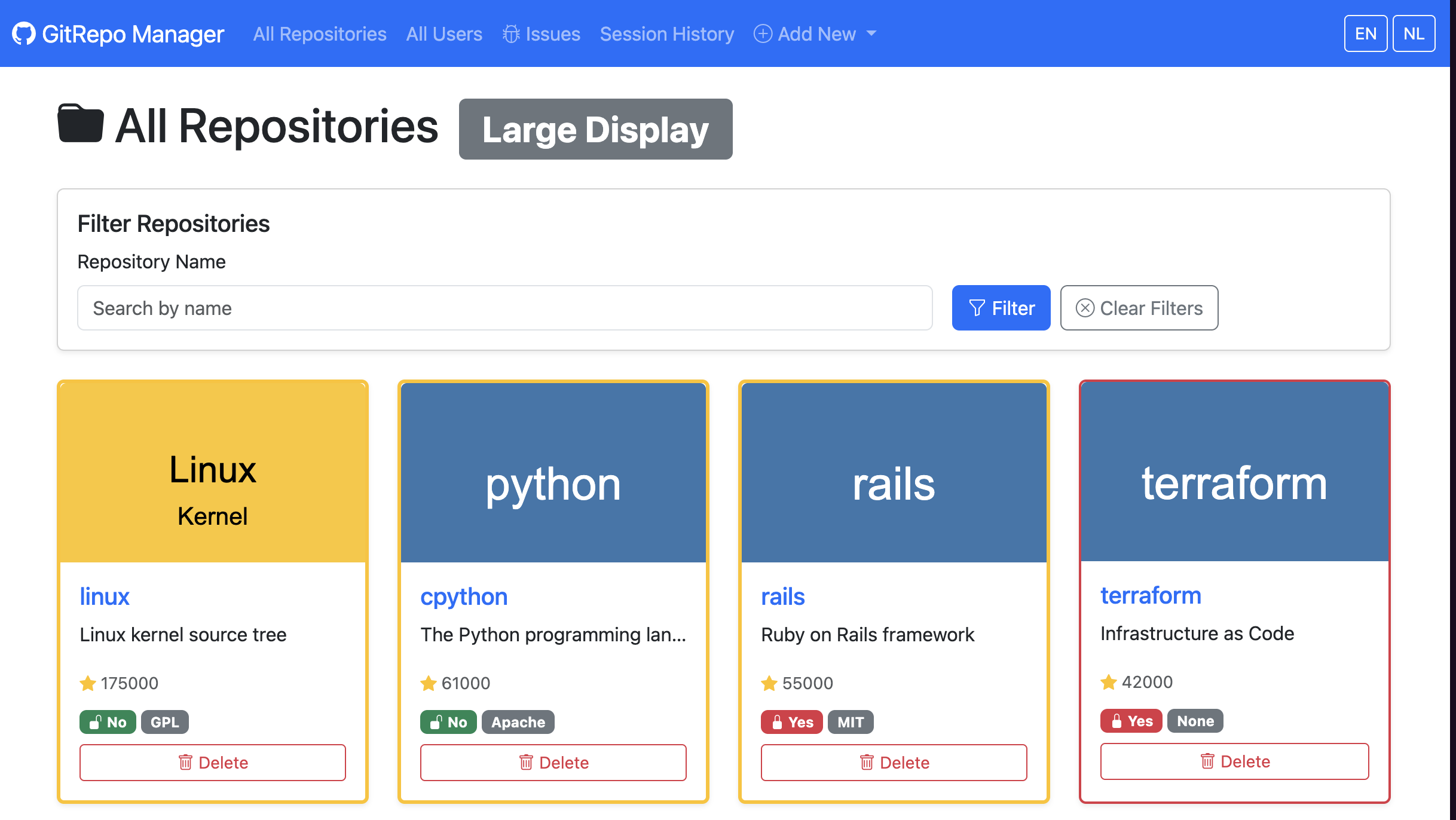Click the GitHub logo icon in navbar
1456x820 pixels.
click(24, 33)
